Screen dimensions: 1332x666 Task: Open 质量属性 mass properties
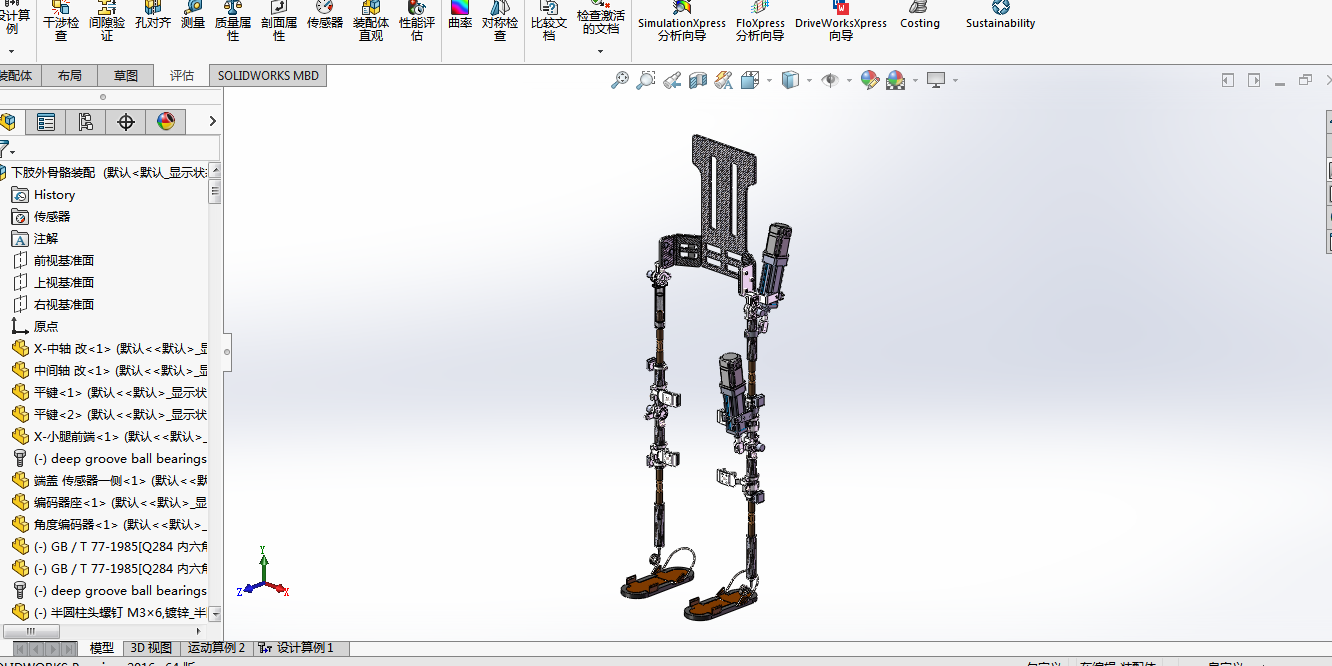point(233,22)
